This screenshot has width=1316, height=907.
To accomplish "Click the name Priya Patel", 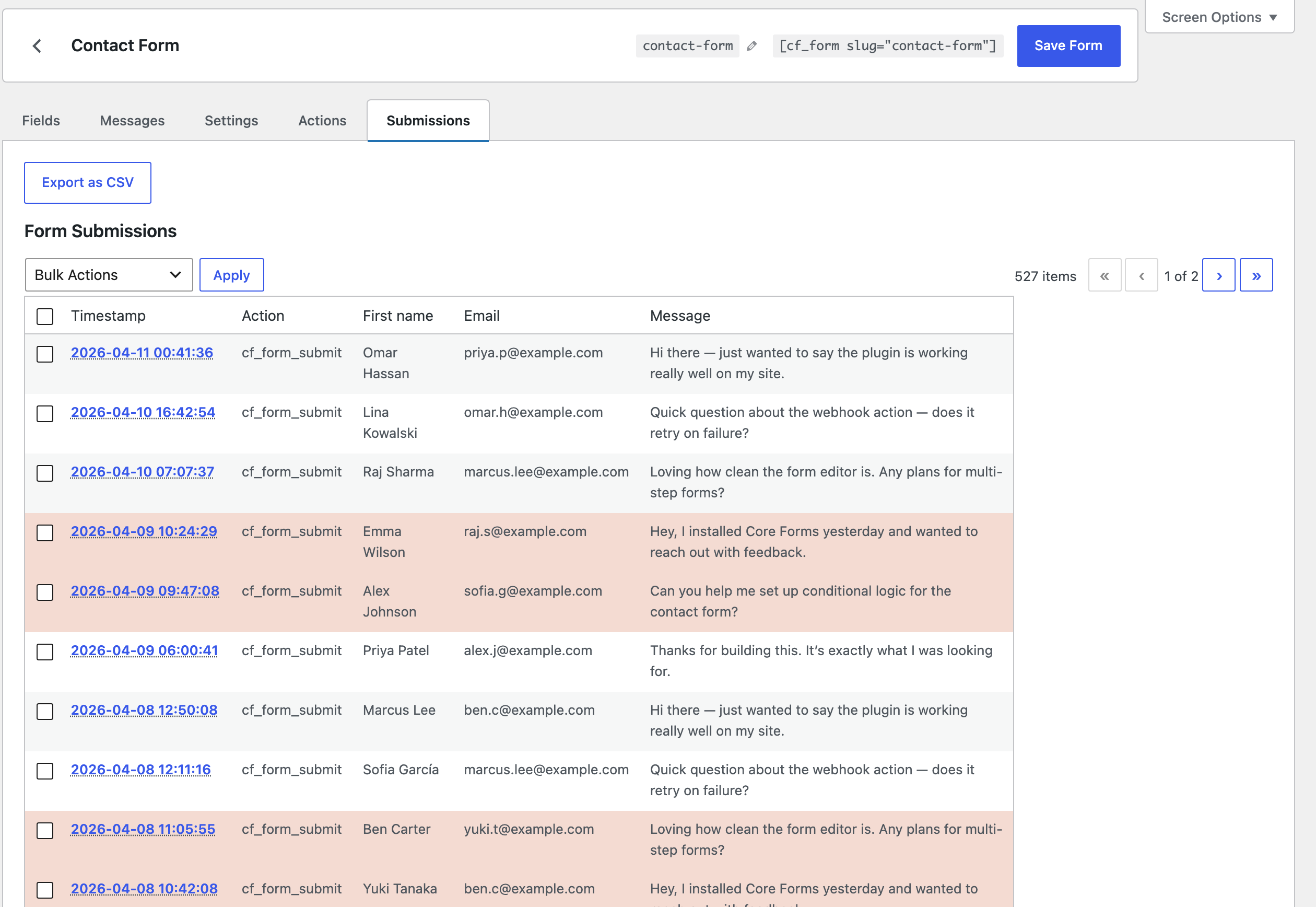I will [396, 652].
